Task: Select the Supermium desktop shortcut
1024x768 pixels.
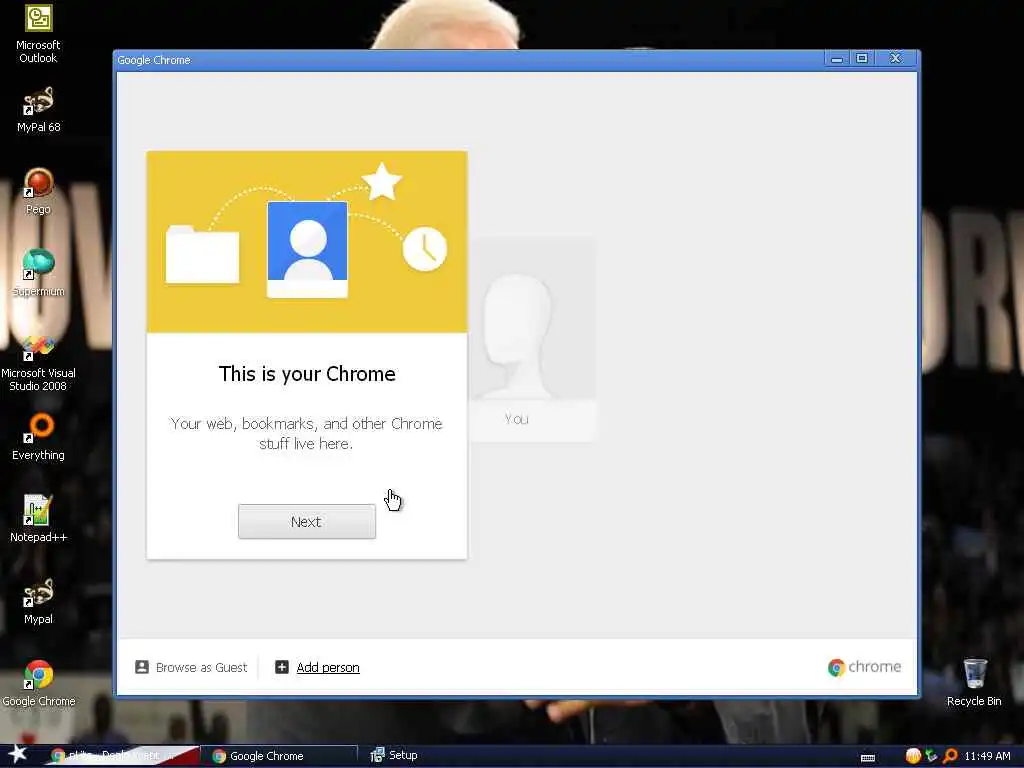Action: pos(38,273)
